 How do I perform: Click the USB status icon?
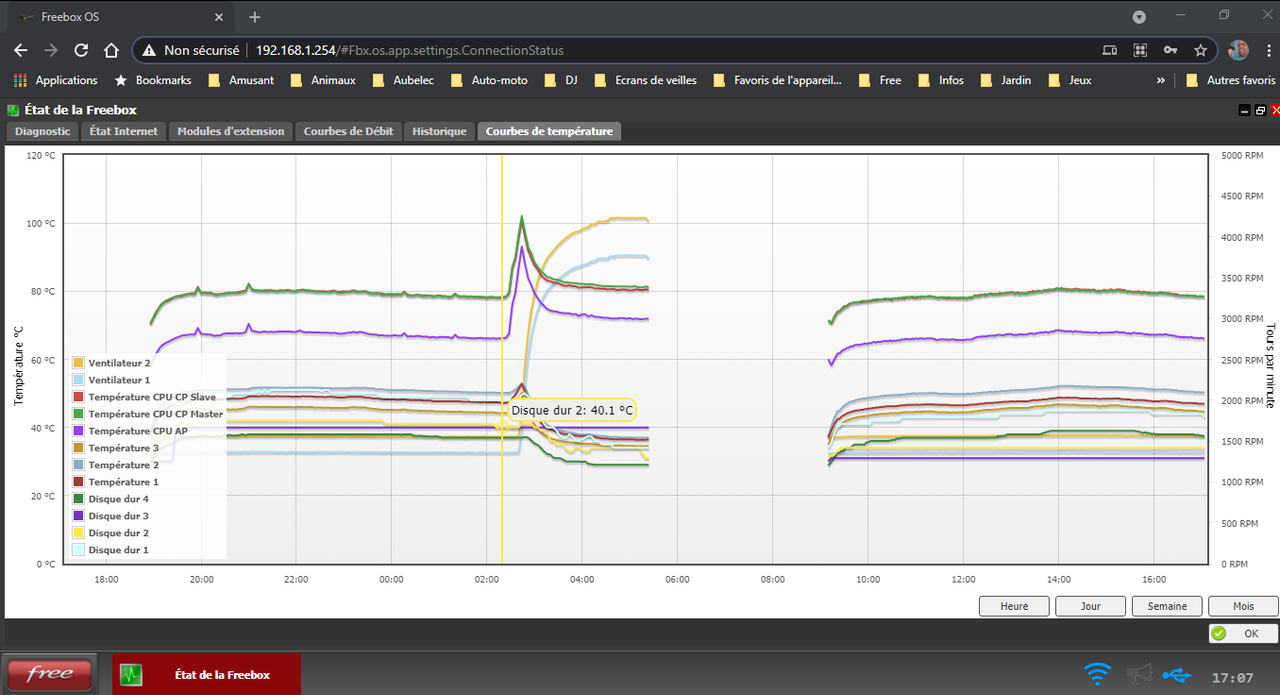tap(1178, 676)
